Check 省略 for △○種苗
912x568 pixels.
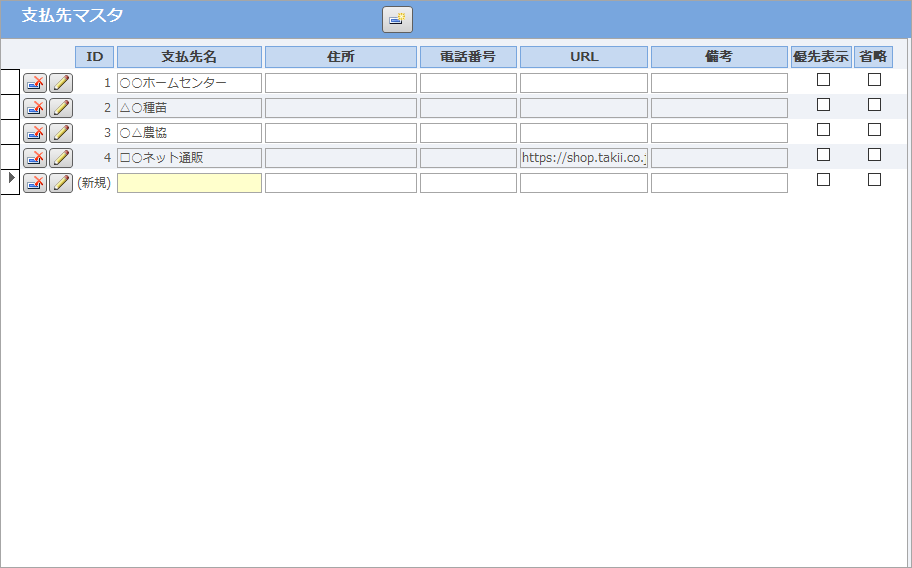coord(874,105)
